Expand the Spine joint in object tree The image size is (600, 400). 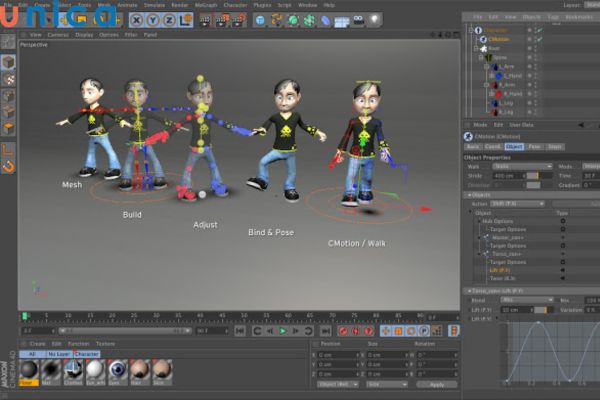point(482,57)
